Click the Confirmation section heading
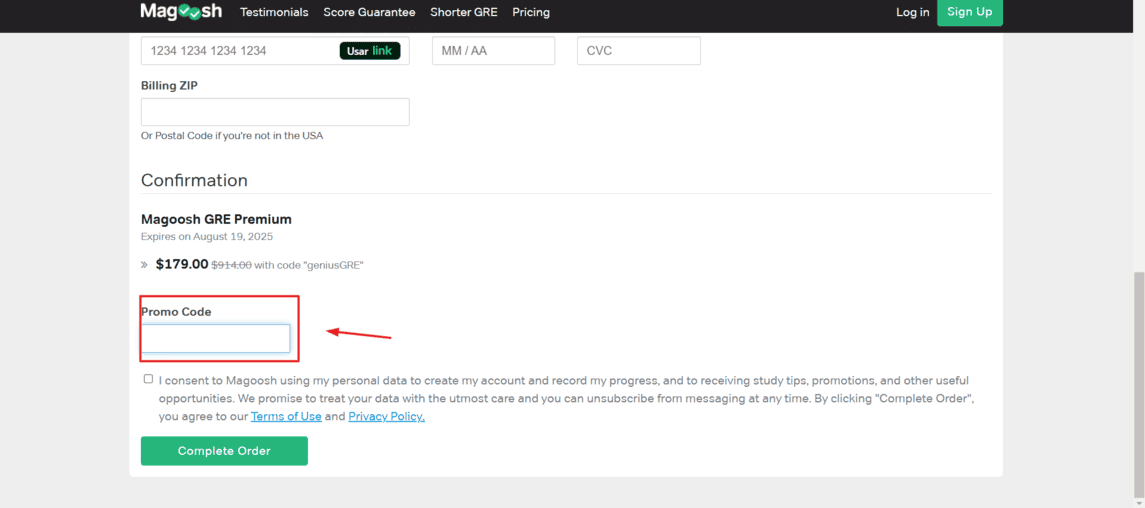 click(194, 180)
